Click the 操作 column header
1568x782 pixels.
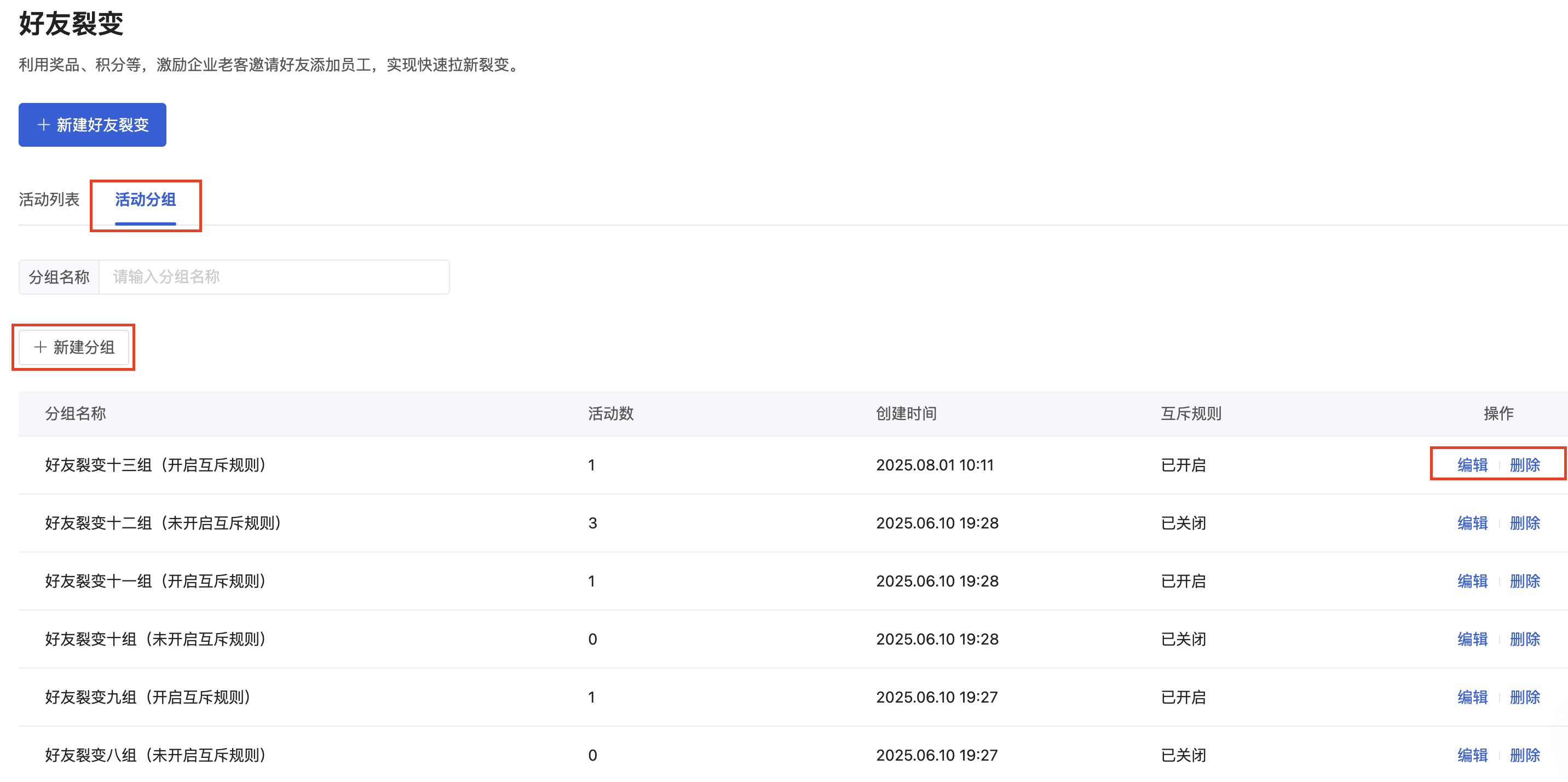[1498, 413]
